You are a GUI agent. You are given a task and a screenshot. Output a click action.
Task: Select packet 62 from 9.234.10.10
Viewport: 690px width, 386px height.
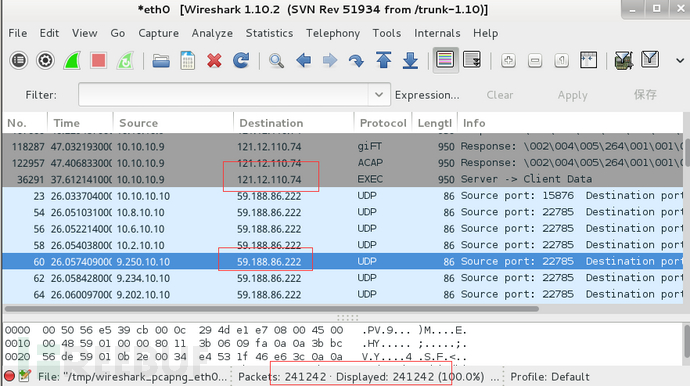coord(343,278)
